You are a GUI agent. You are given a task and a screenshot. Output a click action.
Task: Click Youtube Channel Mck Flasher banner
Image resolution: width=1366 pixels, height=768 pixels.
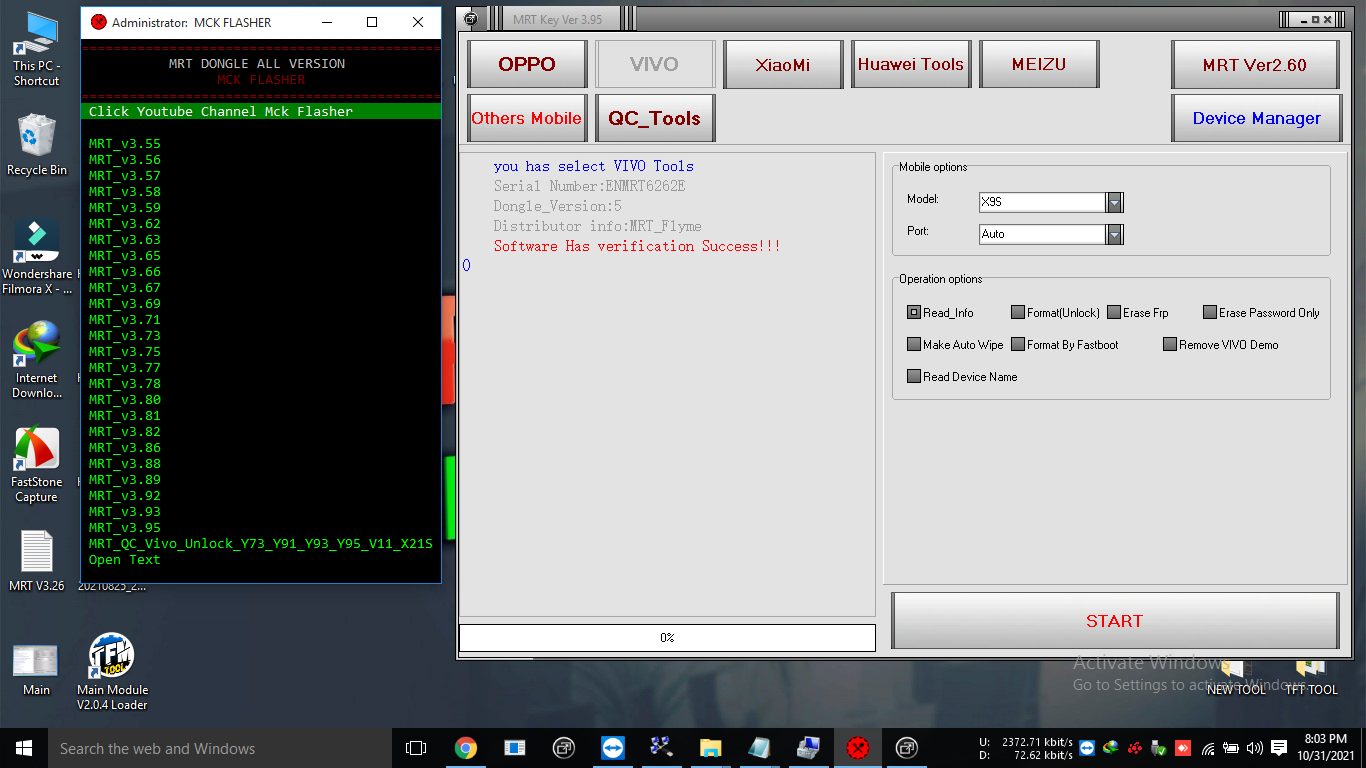point(261,111)
